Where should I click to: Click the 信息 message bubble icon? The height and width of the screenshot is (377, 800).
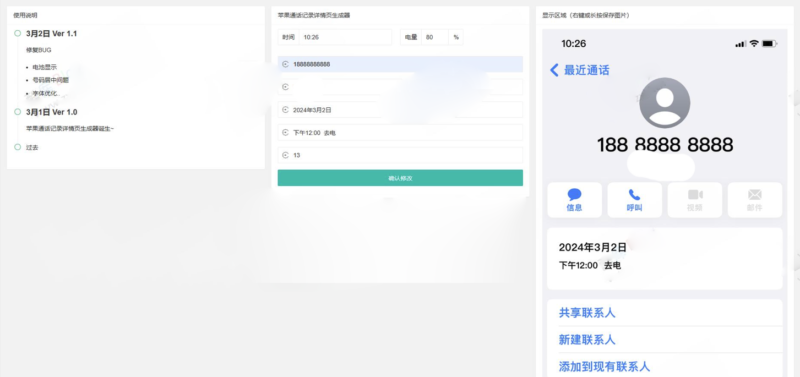(x=574, y=194)
